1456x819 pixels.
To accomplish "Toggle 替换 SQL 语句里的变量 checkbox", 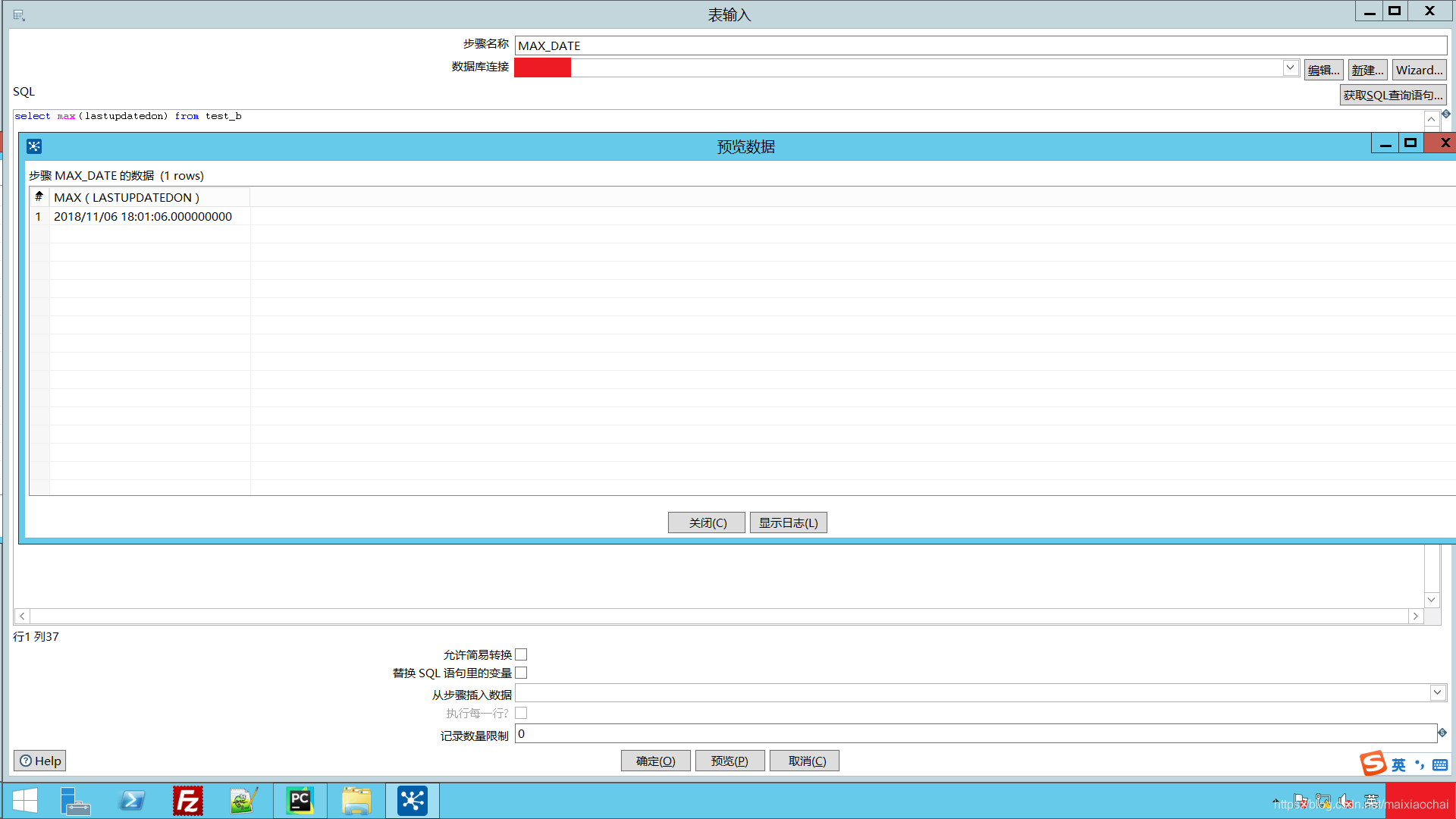I will (x=521, y=673).
